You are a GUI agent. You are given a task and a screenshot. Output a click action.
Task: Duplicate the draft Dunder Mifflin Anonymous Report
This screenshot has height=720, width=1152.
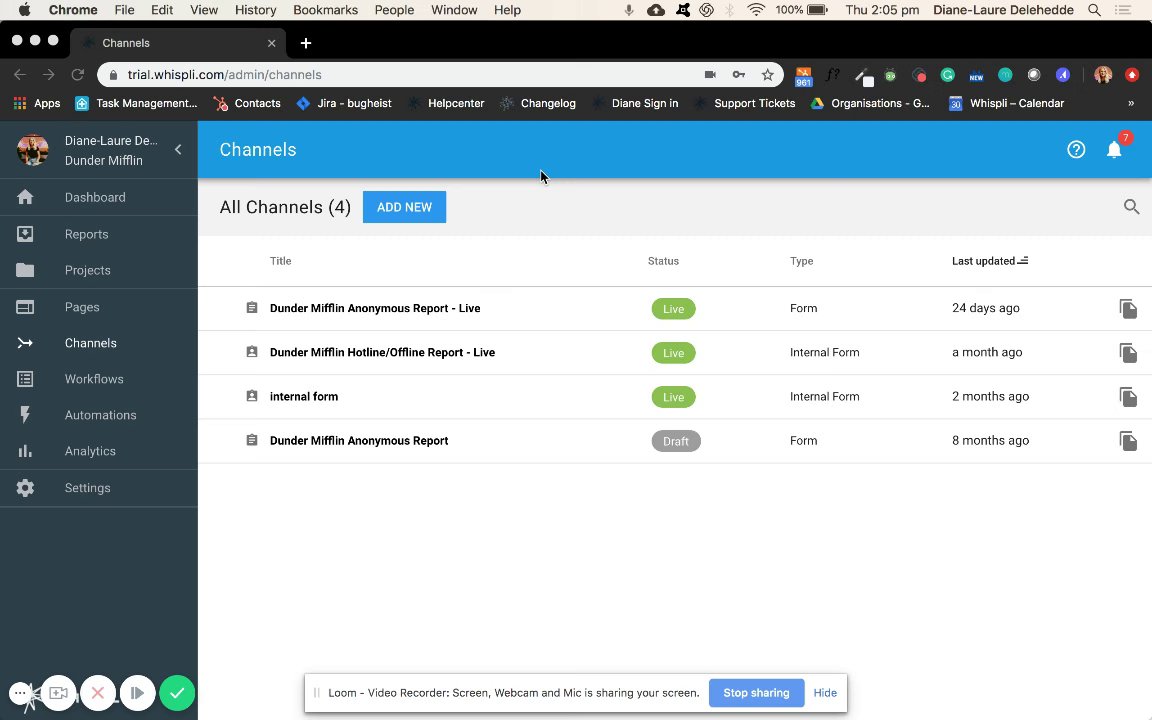coord(1128,441)
